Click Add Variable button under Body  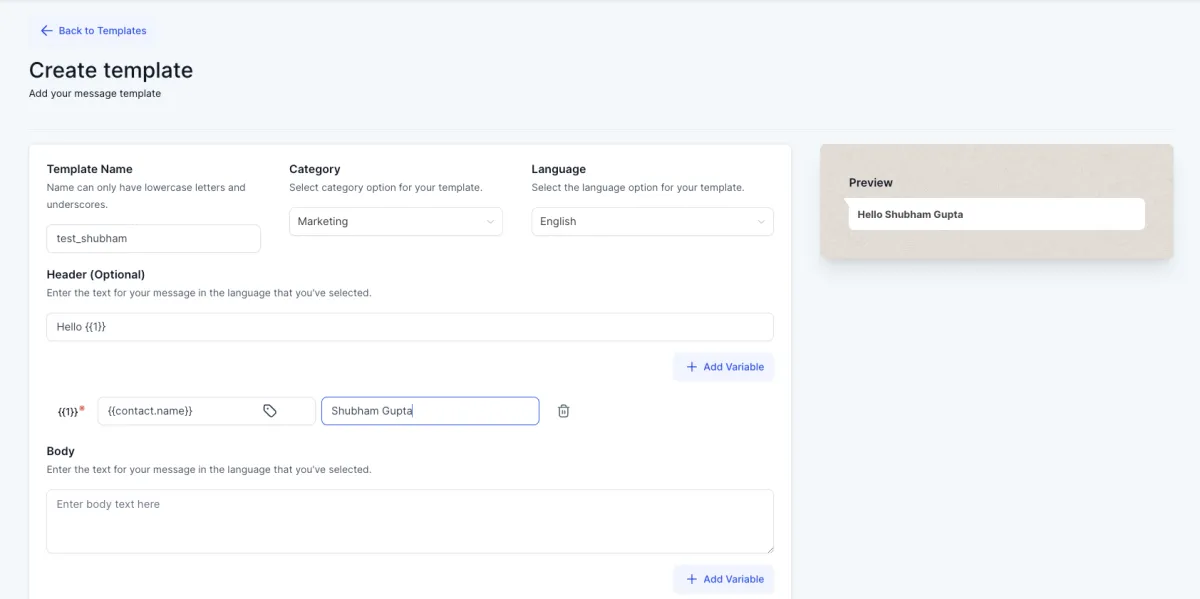pyautogui.click(x=724, y=579)
